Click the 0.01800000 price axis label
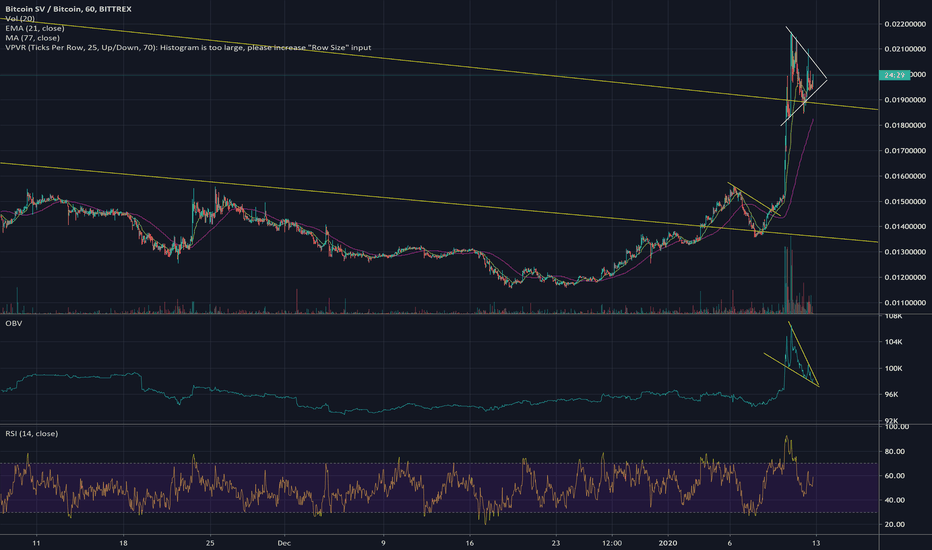Screen dimensions: 932x550 tap(905, 125)
